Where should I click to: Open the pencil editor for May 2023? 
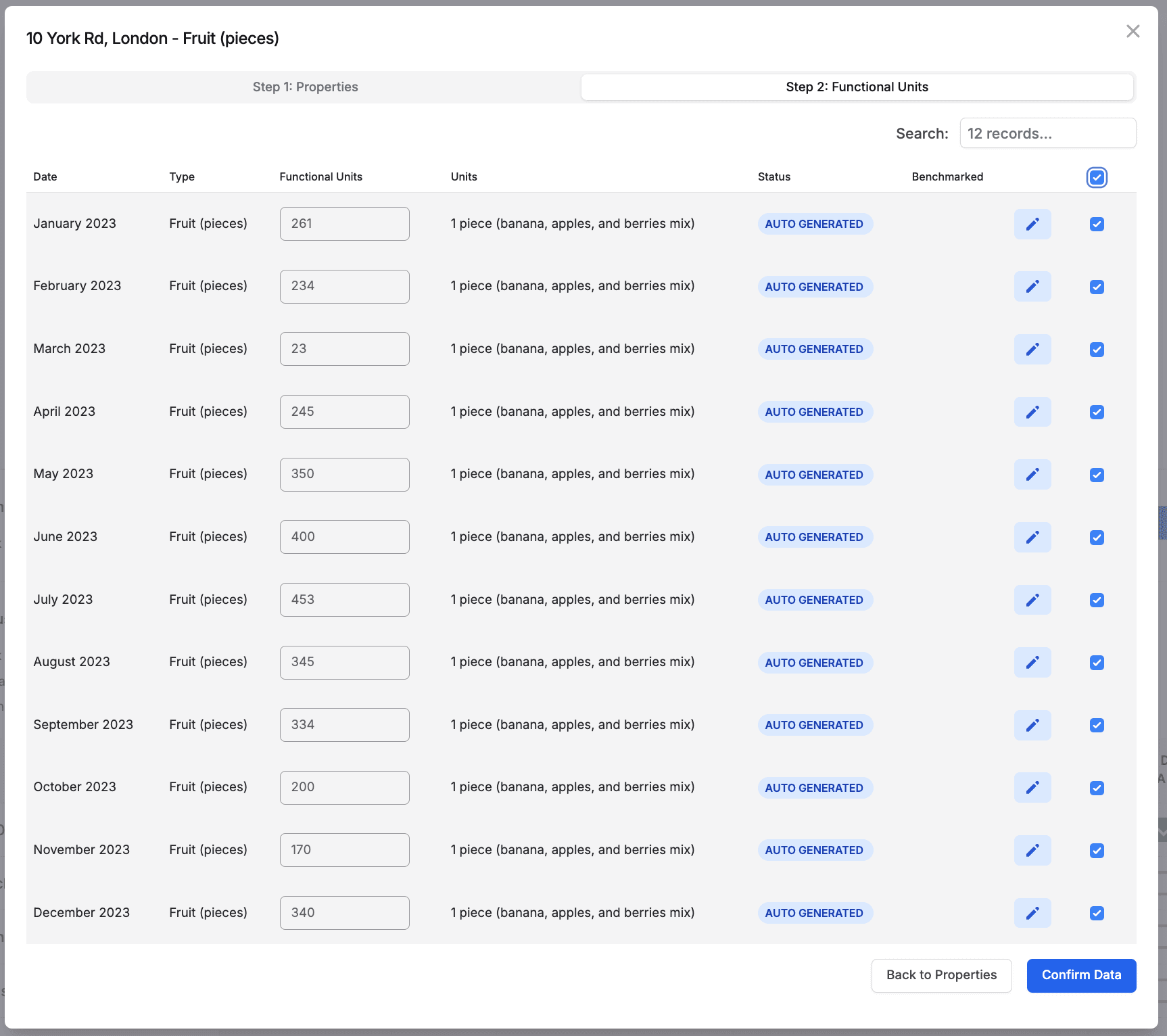coord(1032,475)
